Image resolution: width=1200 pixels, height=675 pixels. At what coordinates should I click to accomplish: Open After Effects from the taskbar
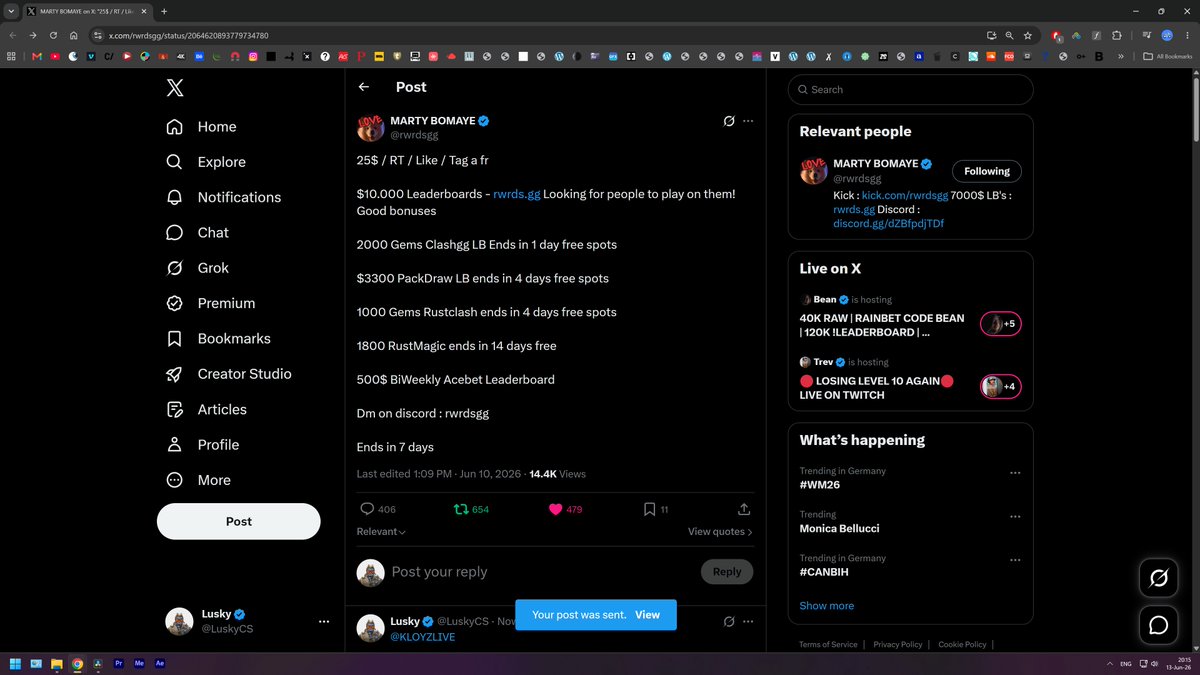coord(160,663)
